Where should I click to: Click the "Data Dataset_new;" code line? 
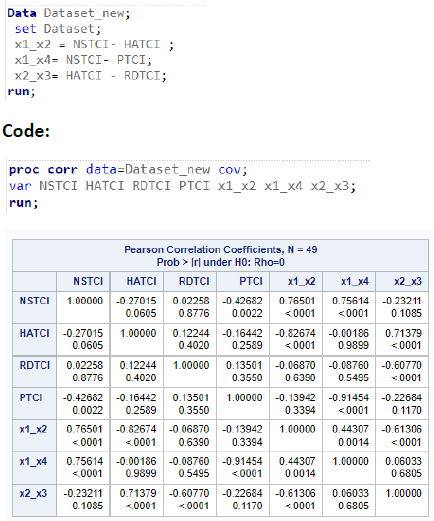coord(69,13)
